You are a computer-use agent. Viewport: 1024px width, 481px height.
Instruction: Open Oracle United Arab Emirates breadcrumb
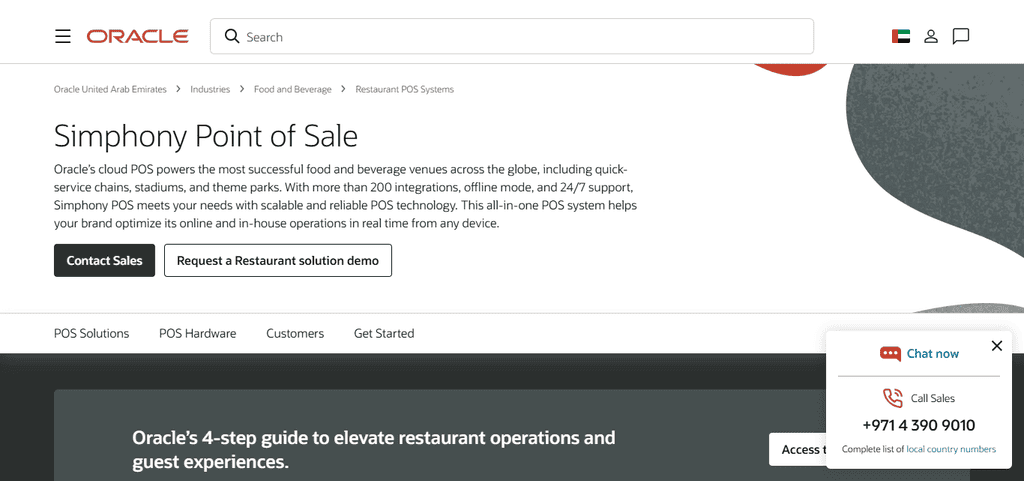pos(110,89)
